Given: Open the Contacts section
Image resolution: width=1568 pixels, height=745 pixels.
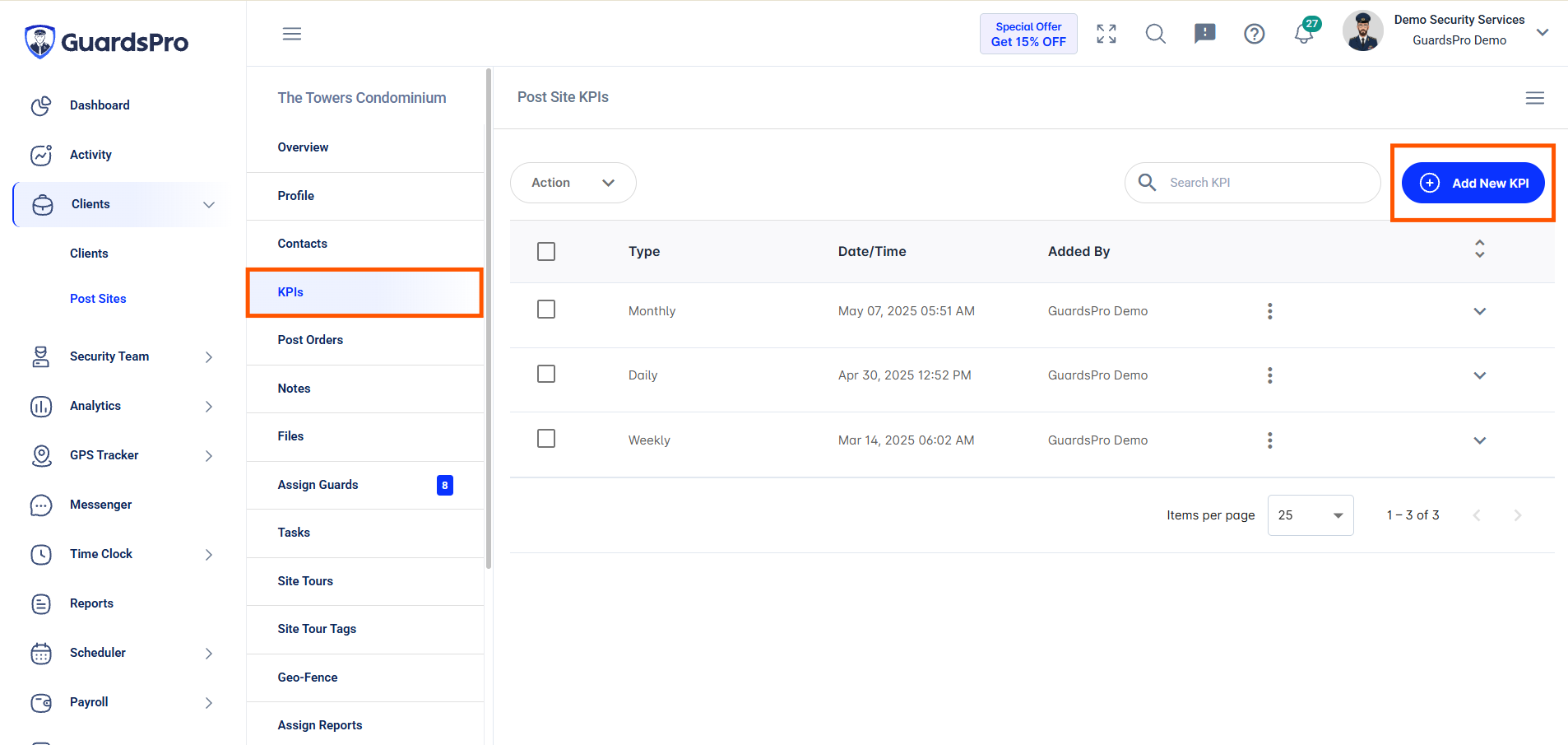Looking at the screenshot, I should (365, 244).
